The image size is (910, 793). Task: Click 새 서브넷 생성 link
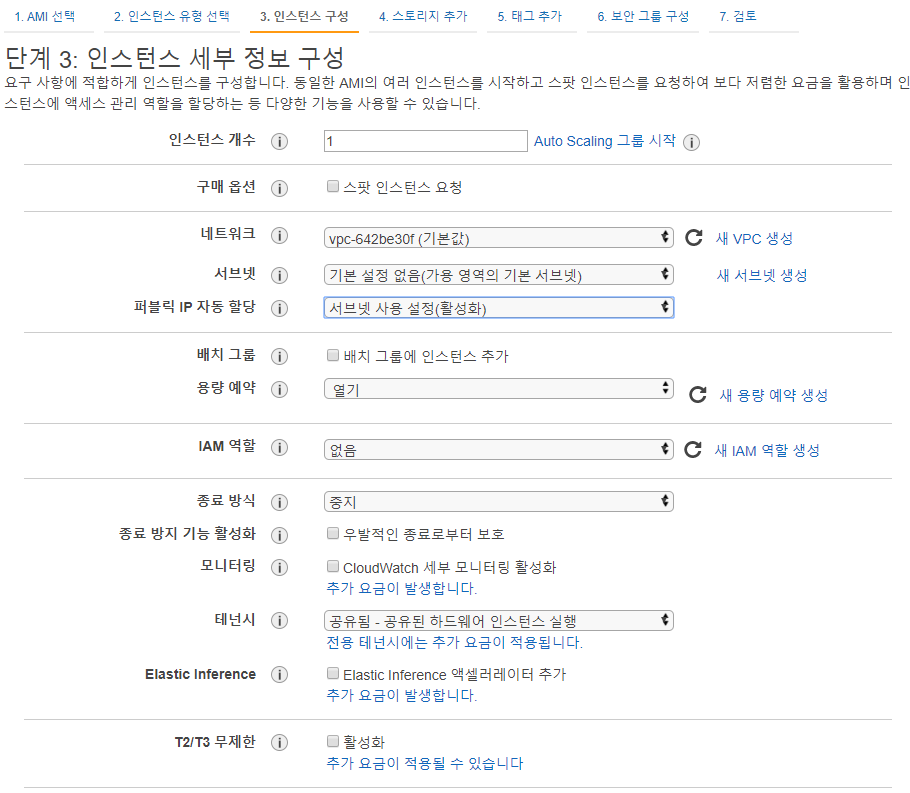click(762, 275)
